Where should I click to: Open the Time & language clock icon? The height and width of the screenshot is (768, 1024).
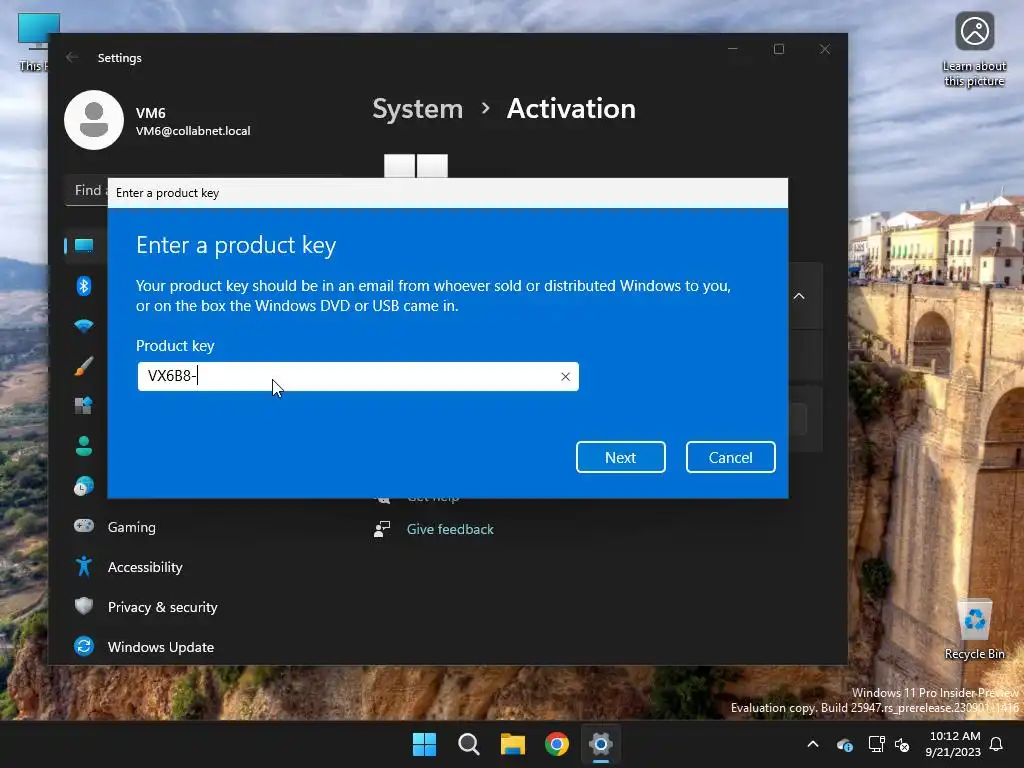84,487
